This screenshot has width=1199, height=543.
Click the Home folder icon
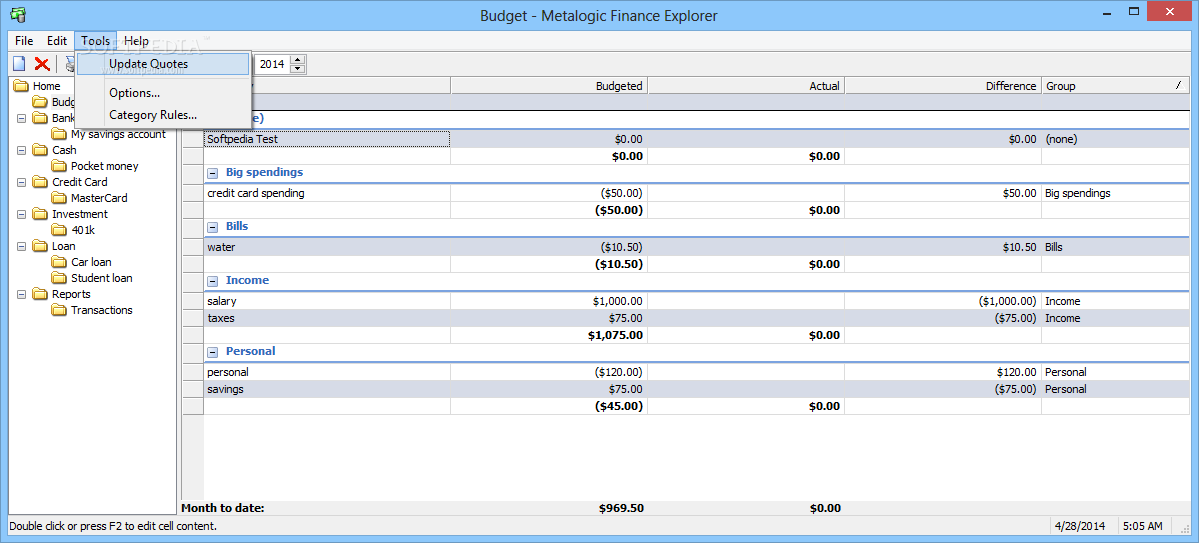pos(21,86)
